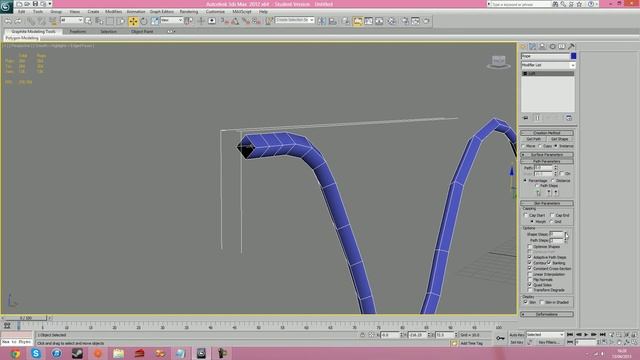Toggle Show End Result icon under stack
Image resolution: width=640 pixels, height=360 pixels.
pos(538,118)
